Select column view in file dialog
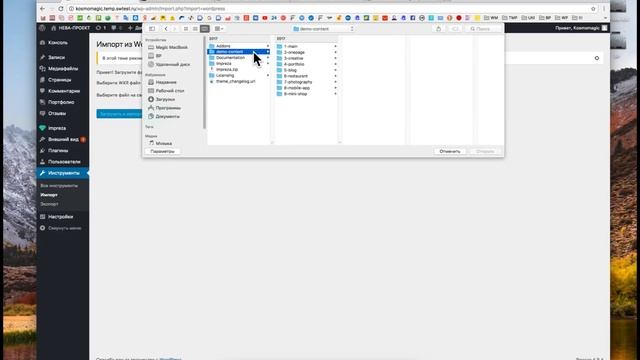640x360 pixels. click(x=205, y=29)
